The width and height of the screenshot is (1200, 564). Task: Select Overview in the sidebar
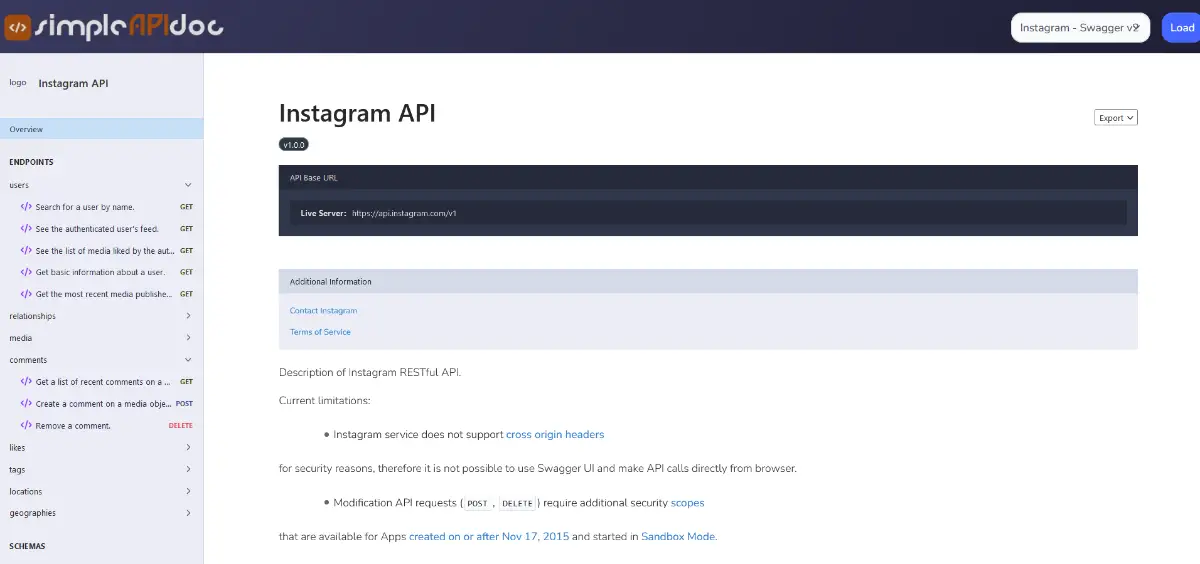[x=101, y=129]
